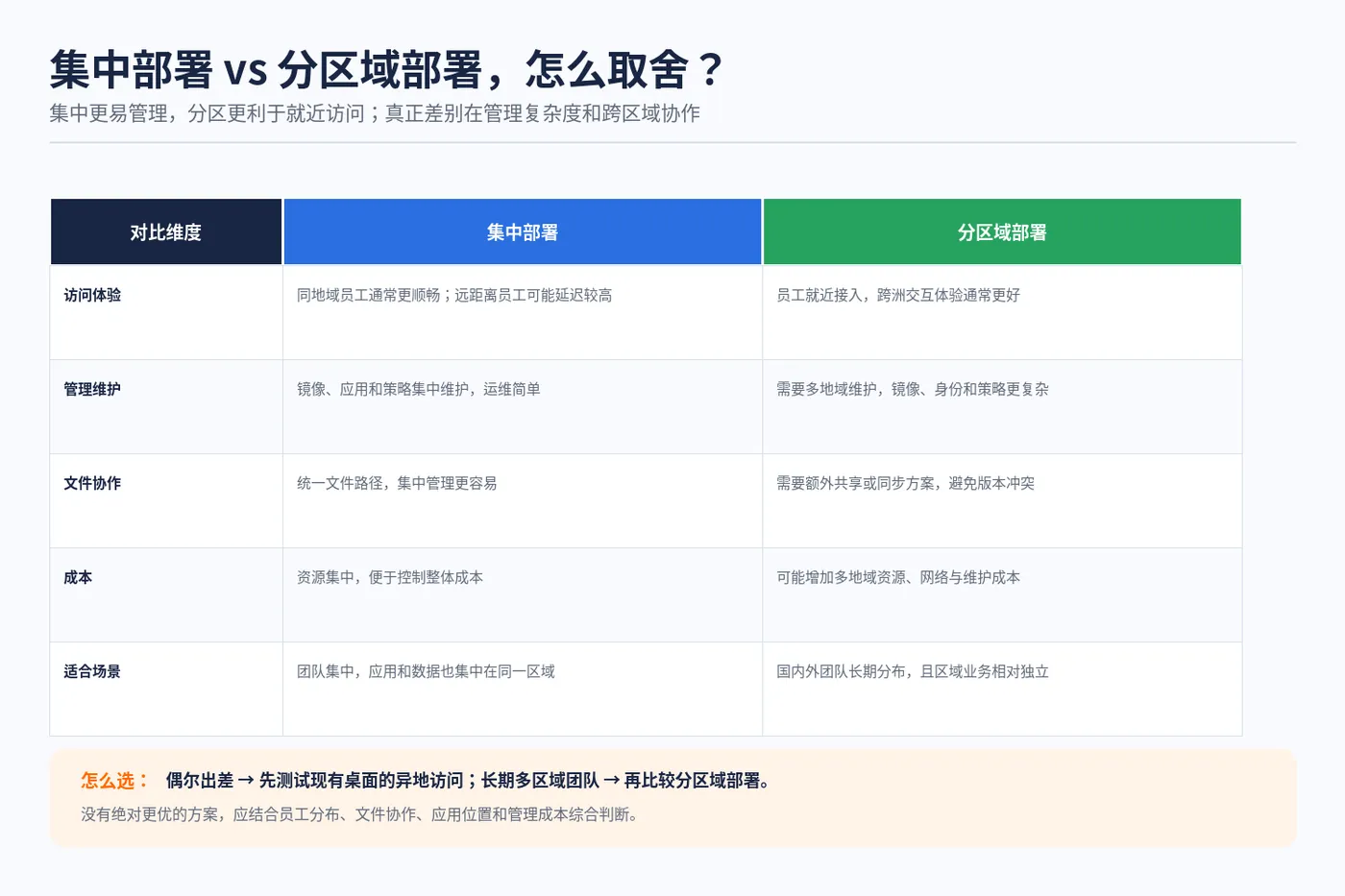Select the 成本 row label
1345x896 pixels.
(78, 577)
